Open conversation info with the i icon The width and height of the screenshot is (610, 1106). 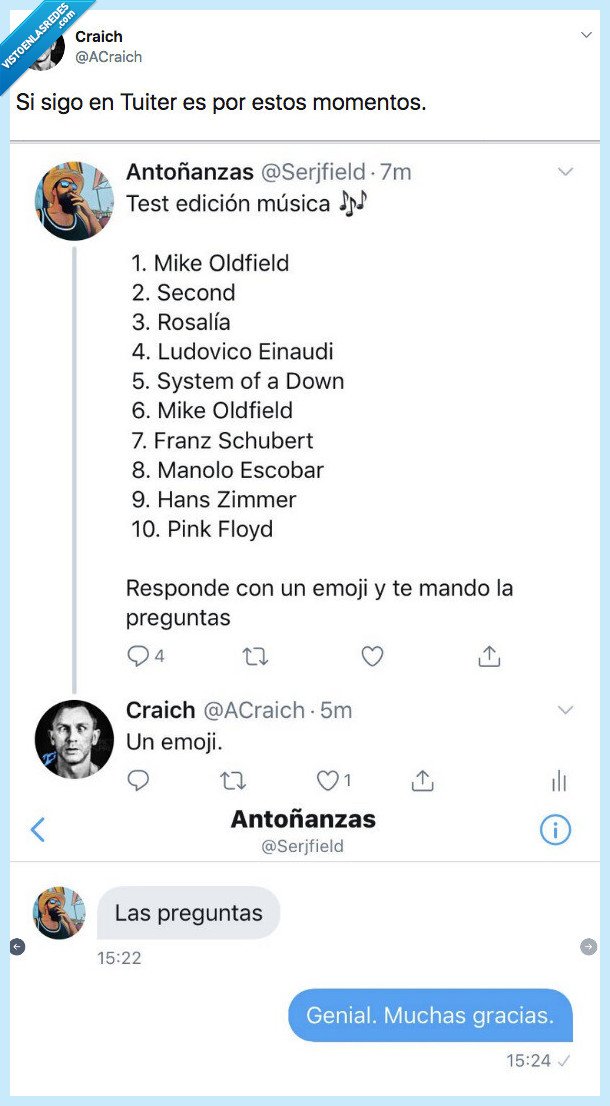point(555,829)
